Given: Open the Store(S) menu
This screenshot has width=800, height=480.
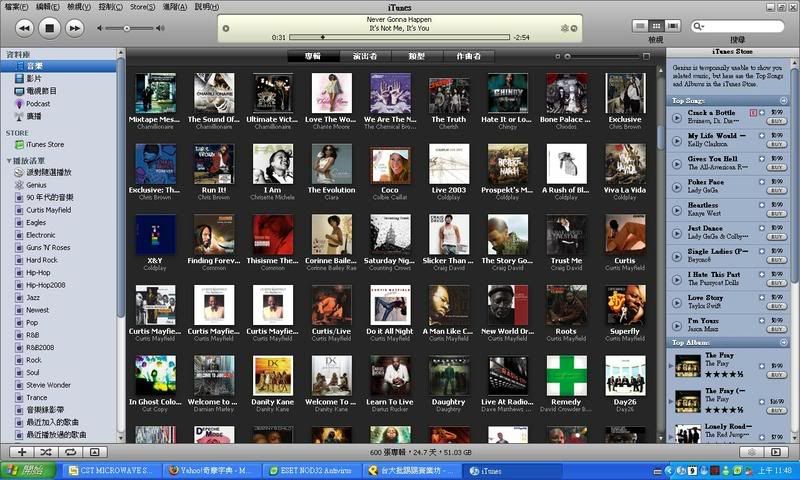Looking at the screenshot, I should 142,6.
